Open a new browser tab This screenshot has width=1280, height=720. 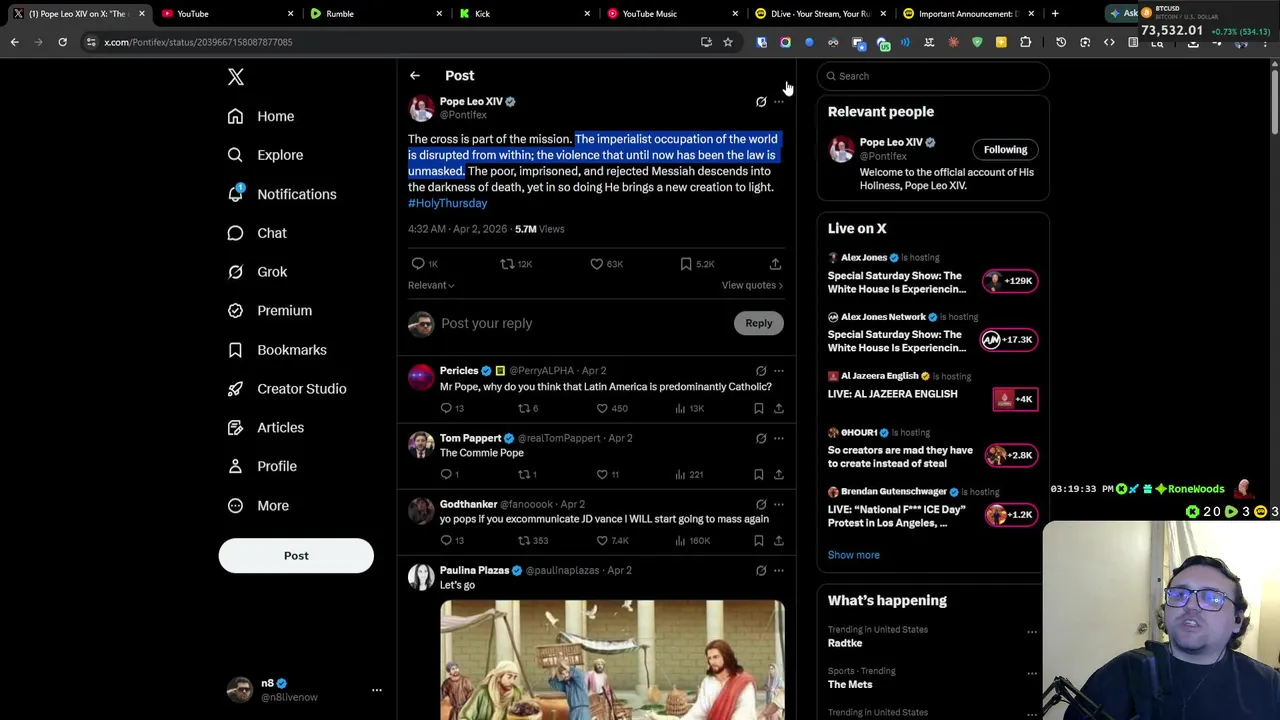pyautogui.click(x=1054, y=14)
